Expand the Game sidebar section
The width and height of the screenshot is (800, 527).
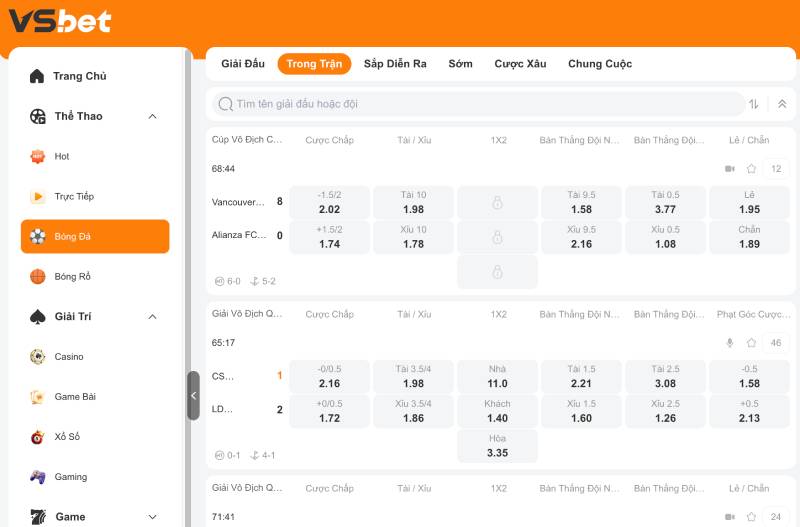(x=153, y=517)
